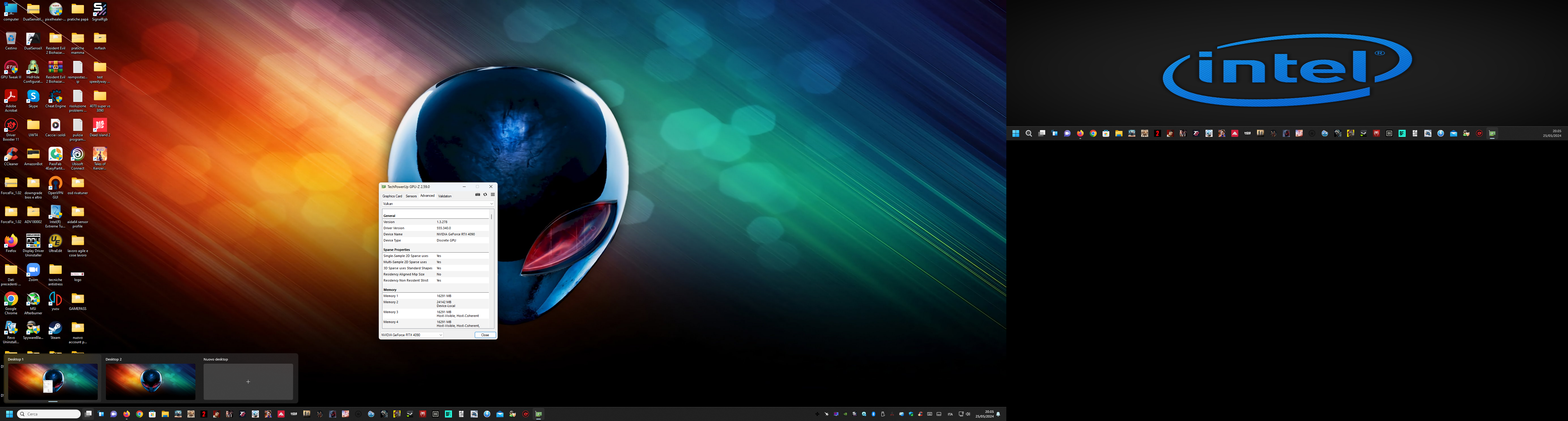This screenshot has height=421, width=1568.
Task: Switch to the Sensors tab in GPU-Z
Action: click(x=412, y=196)
